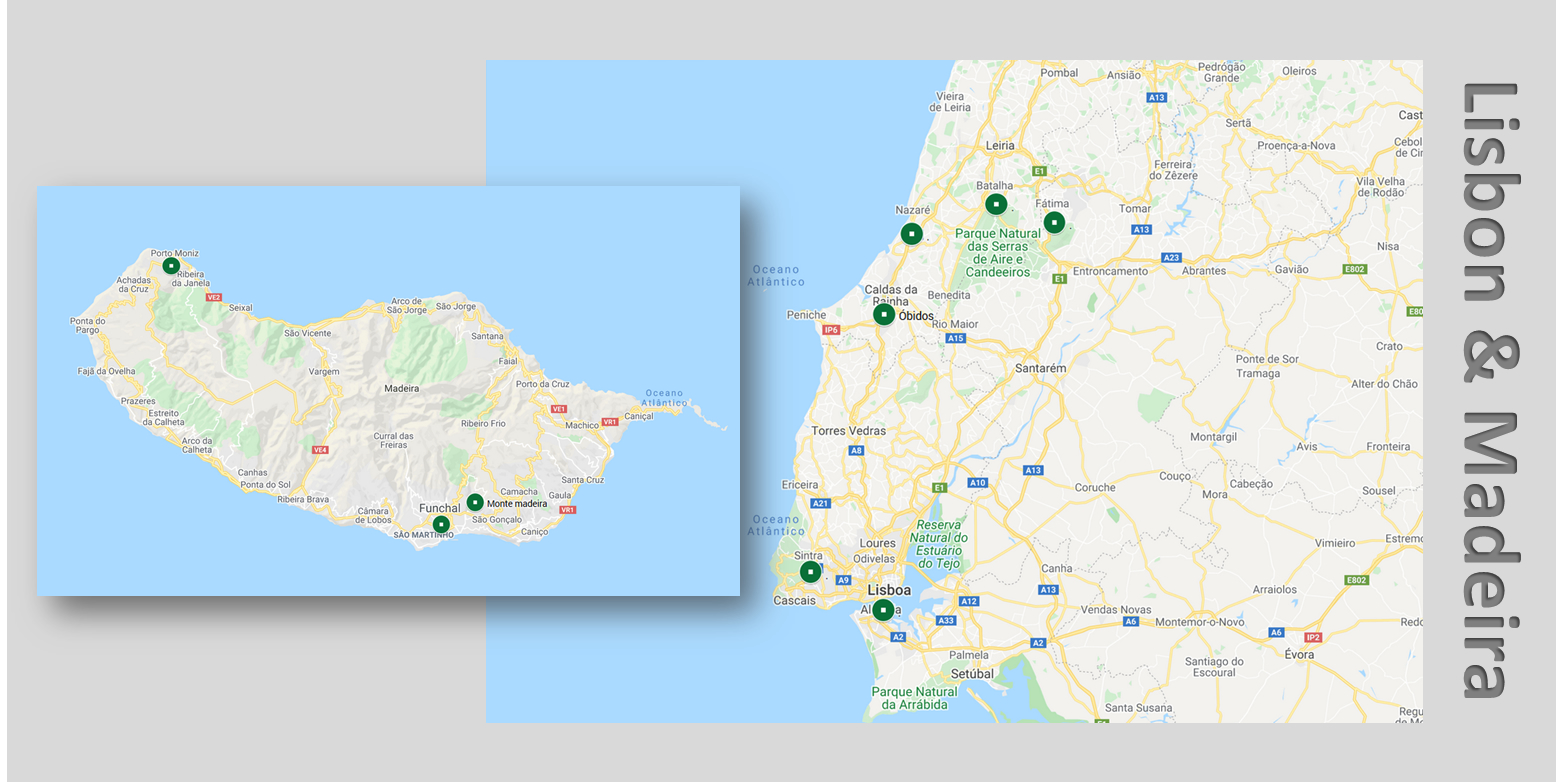Viewport: 1563px width, 782px height.
Task: Click the blue A23 road shield
Action: tap(1171, 257)
